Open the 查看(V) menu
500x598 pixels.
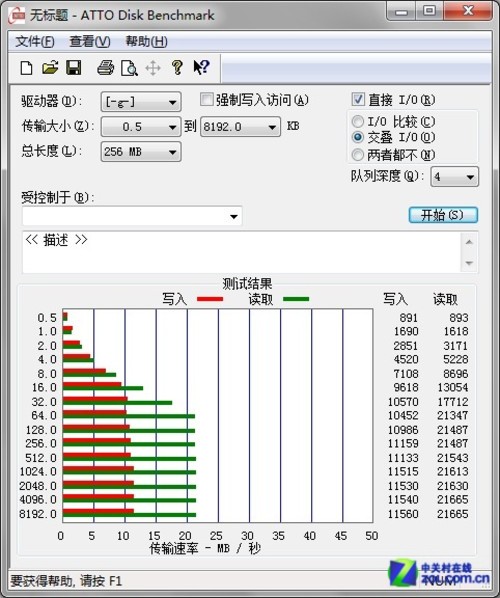point(90,41)
